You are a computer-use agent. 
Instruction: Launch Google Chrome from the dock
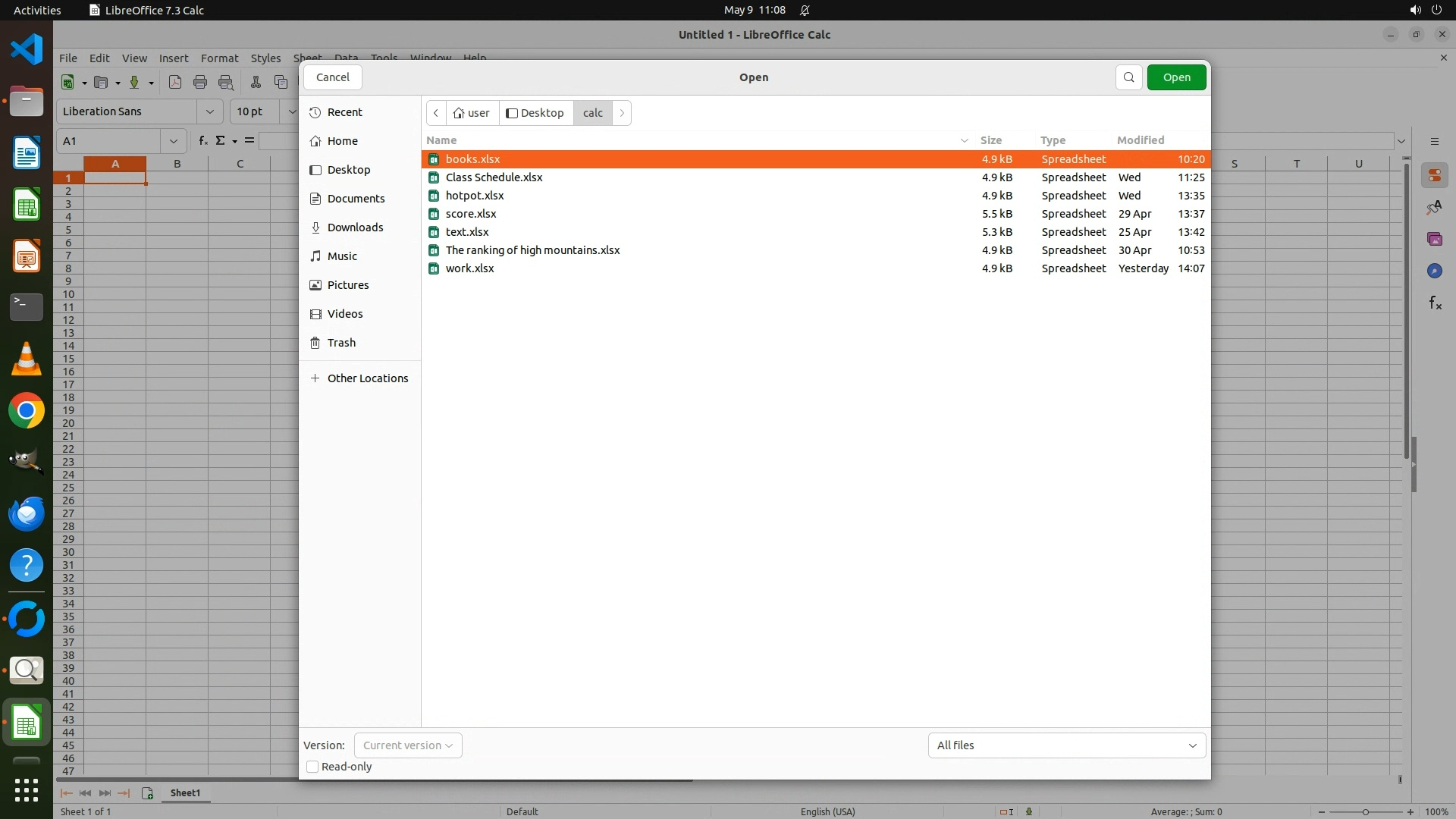(x=27, y=411)
